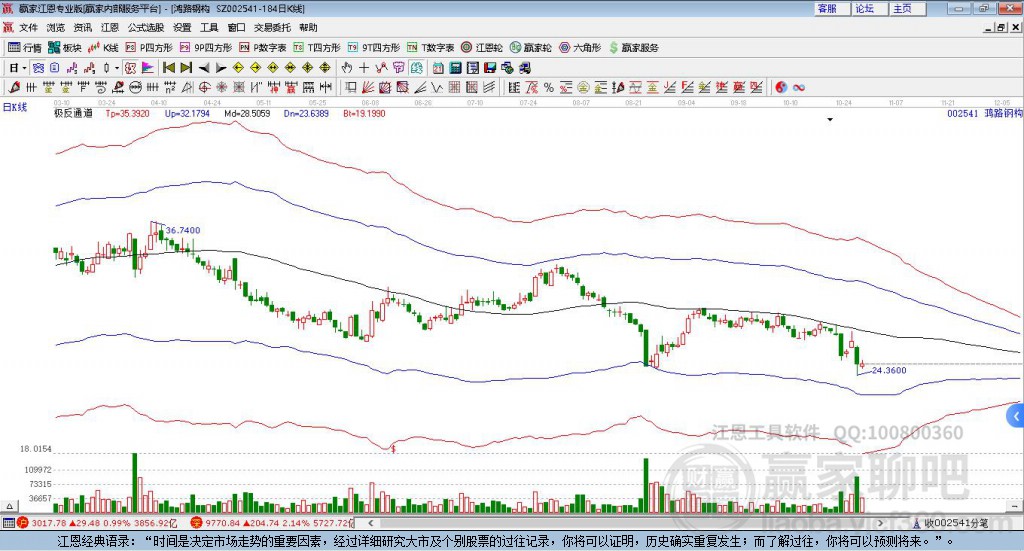This screenshot has width=1024, height=551.
Task: Activate the crosshair cursor tool
Action: click(365, 68)
